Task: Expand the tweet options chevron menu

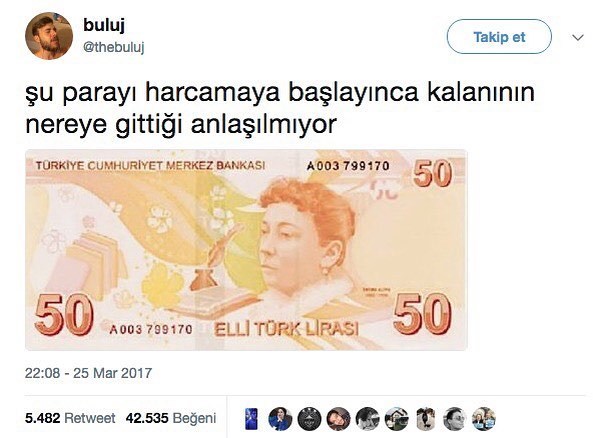Action: (578, 38)
